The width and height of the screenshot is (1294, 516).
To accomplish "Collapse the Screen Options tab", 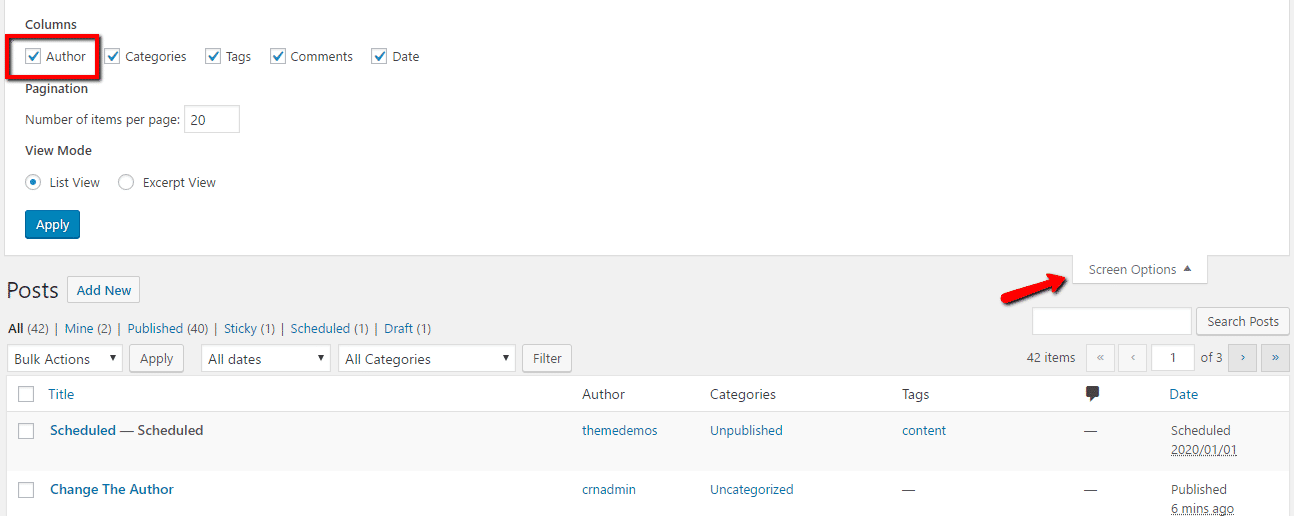I will pos(1140,270).
